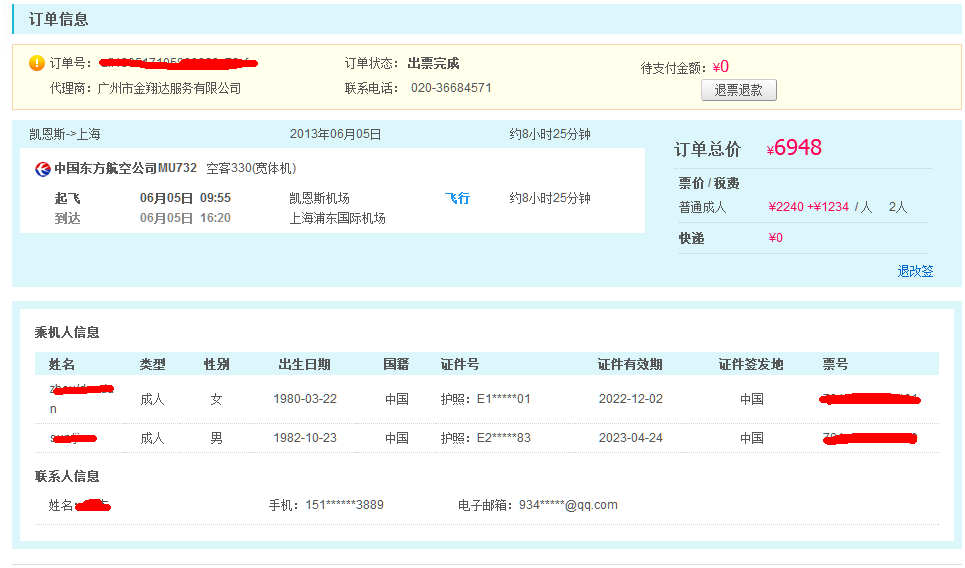Screen dimensions: 965x568
Task: Click the blue 飞行 link
Action: click(457, 198)
